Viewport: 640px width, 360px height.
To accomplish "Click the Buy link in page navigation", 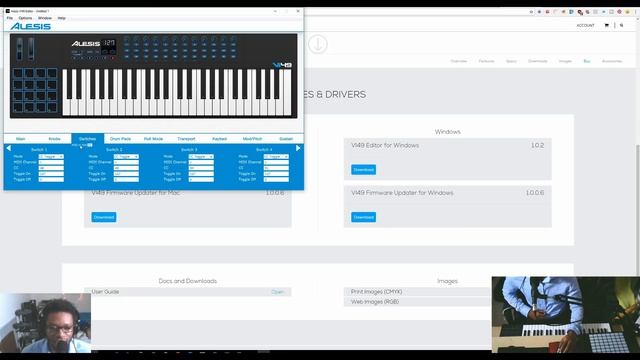I will [x=587, y=61].
